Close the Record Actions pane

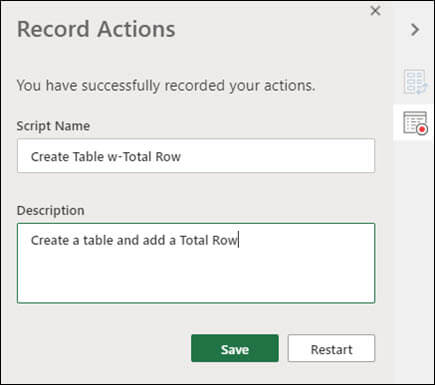[375, 11]
